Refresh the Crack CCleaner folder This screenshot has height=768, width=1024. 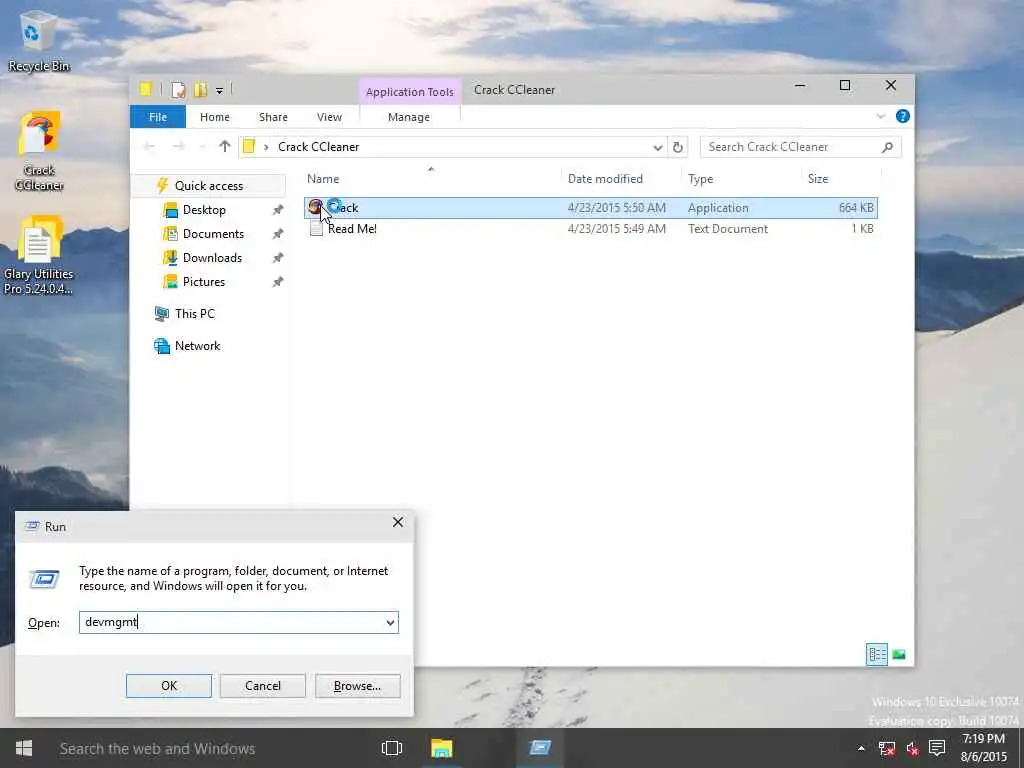tap(678, 148)
